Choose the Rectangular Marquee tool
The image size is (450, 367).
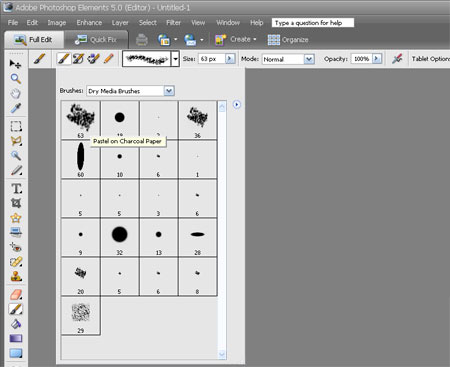pos(16,126)
